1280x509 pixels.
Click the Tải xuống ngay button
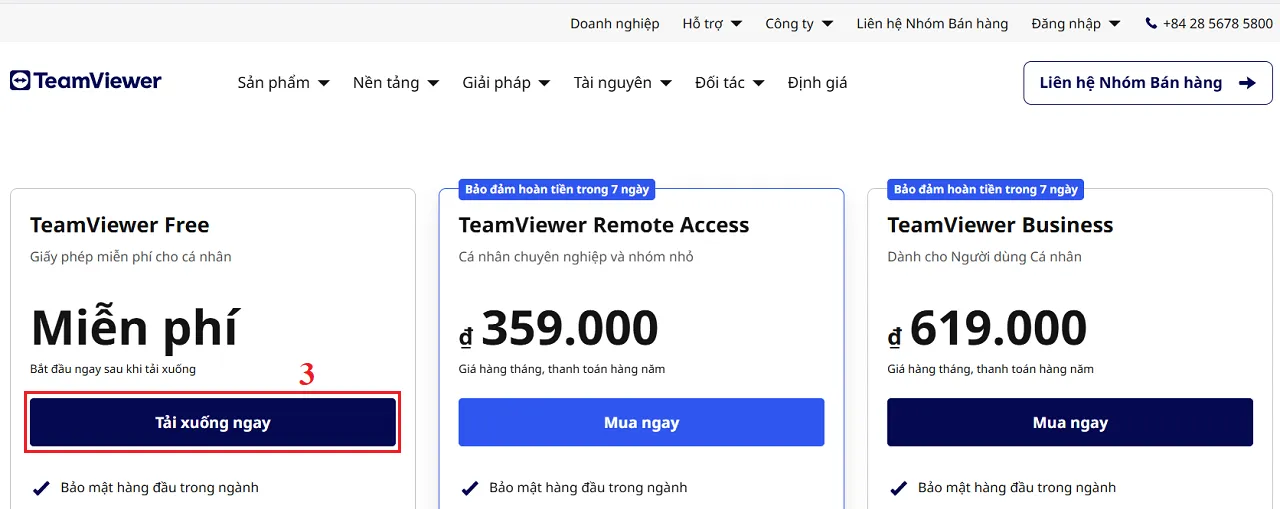point(213,422)
